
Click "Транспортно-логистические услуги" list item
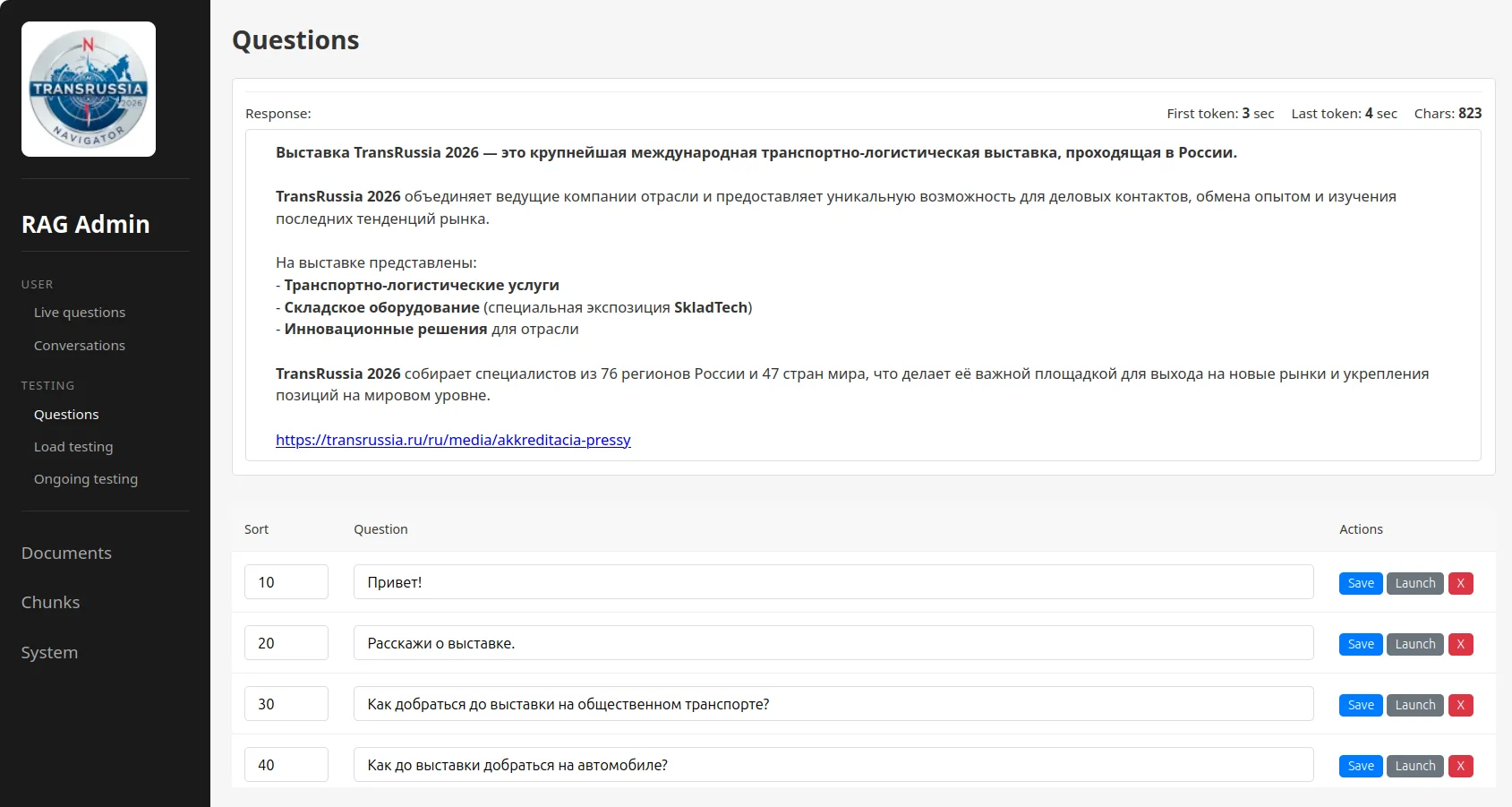click(x=417, y=285)
